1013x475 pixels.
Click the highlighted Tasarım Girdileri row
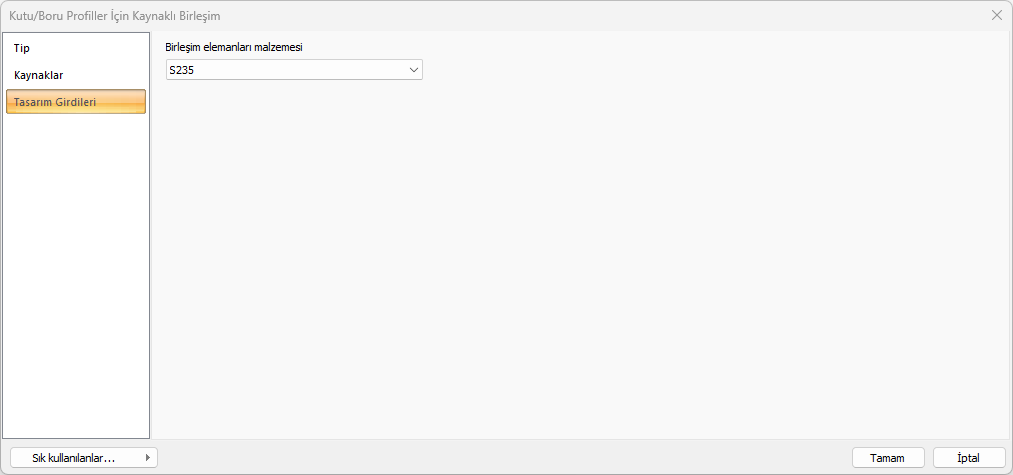pyautogui.click(x=76, y=102)
